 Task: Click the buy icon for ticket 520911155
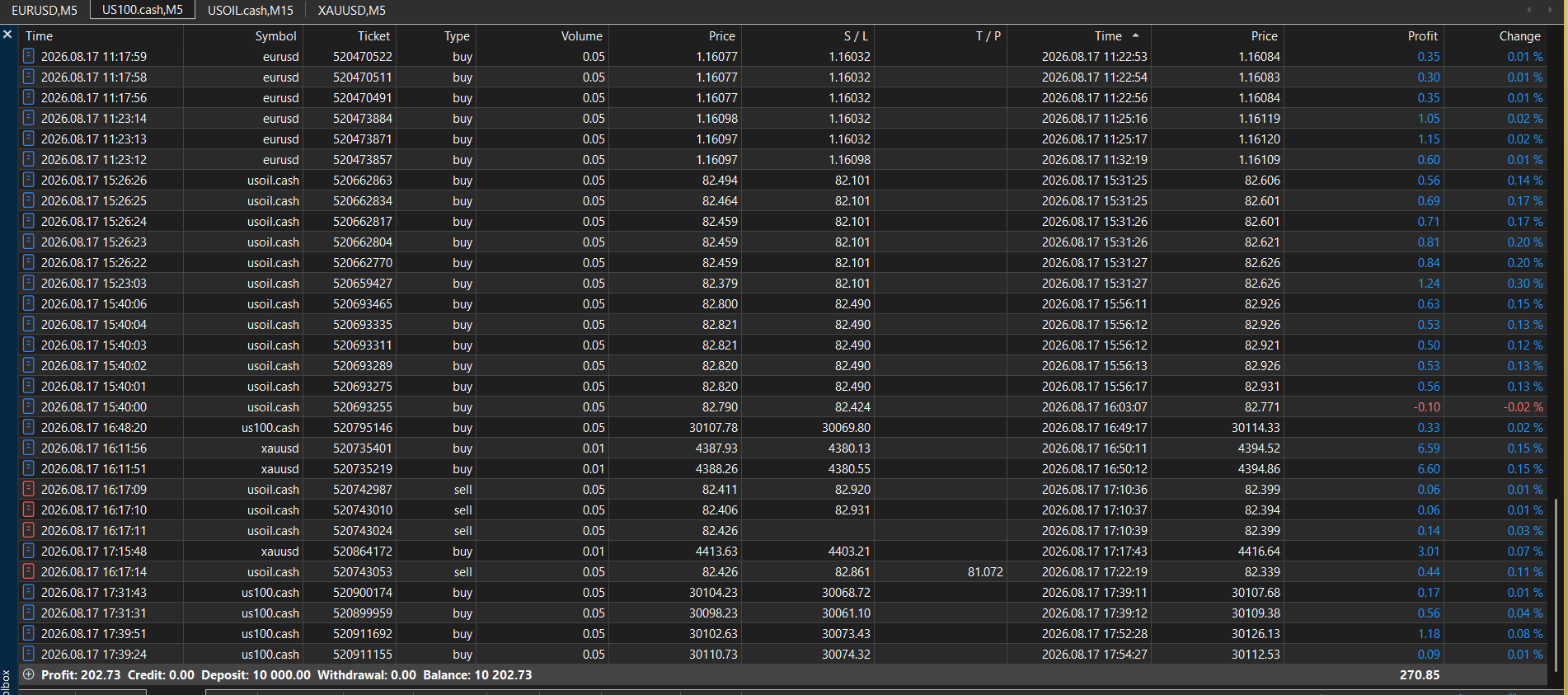point(29,654)
